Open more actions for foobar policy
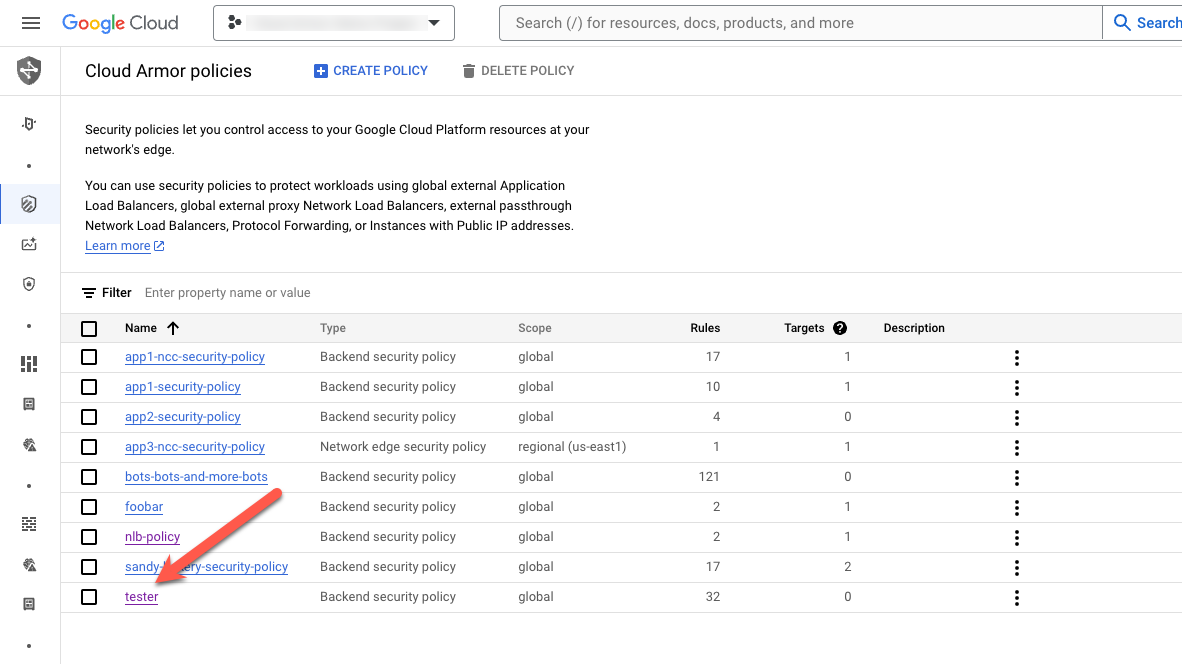This screenshot has height=664, width=1182. (1016, 508)
